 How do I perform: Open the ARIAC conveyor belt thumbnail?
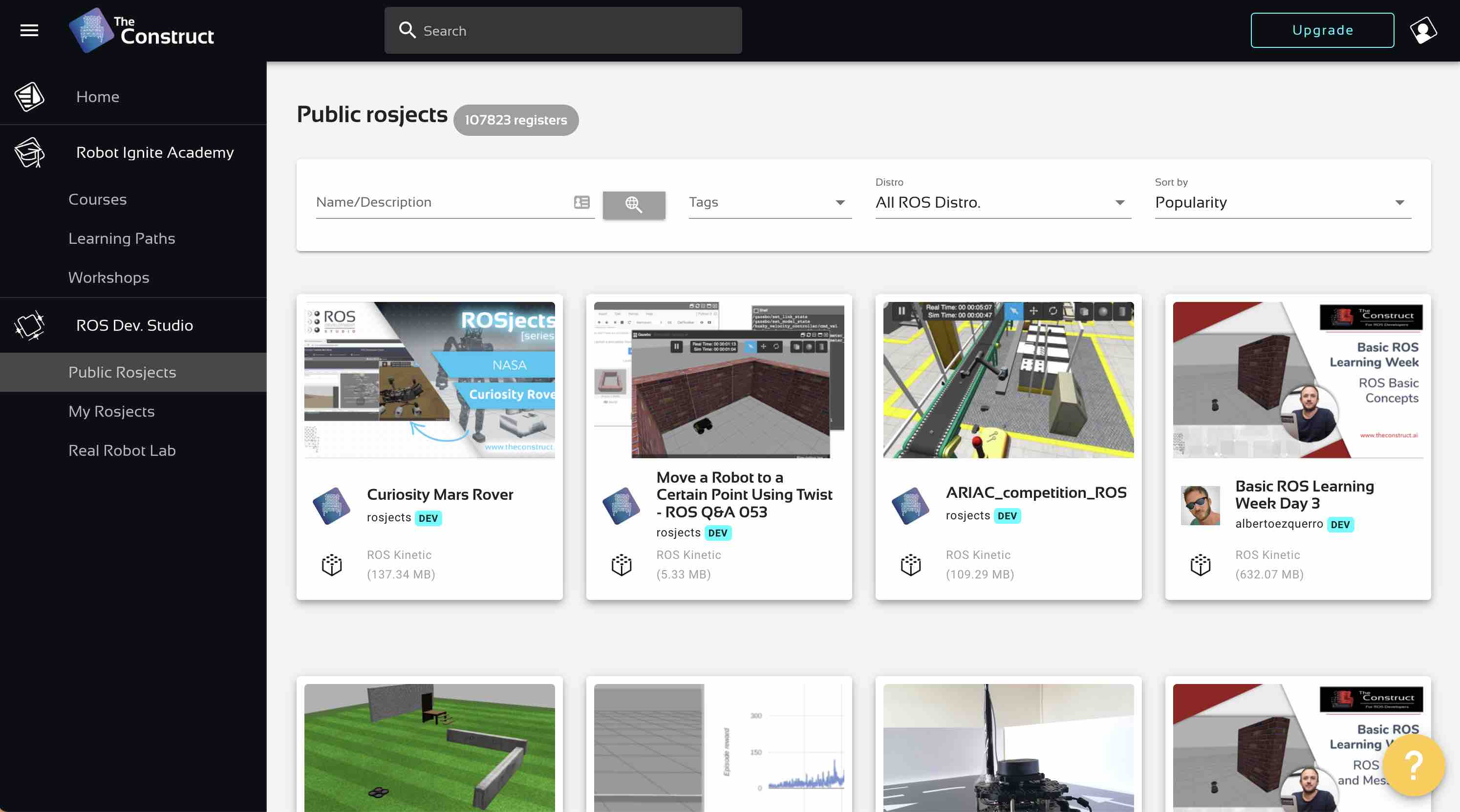tap(1009, 380)
